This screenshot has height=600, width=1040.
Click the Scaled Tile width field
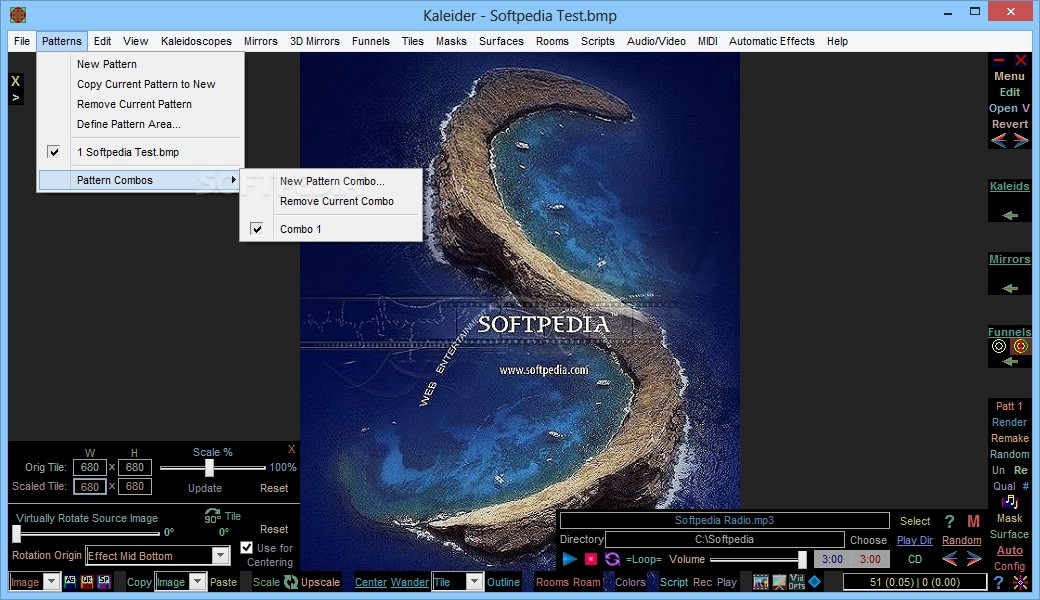90,487
